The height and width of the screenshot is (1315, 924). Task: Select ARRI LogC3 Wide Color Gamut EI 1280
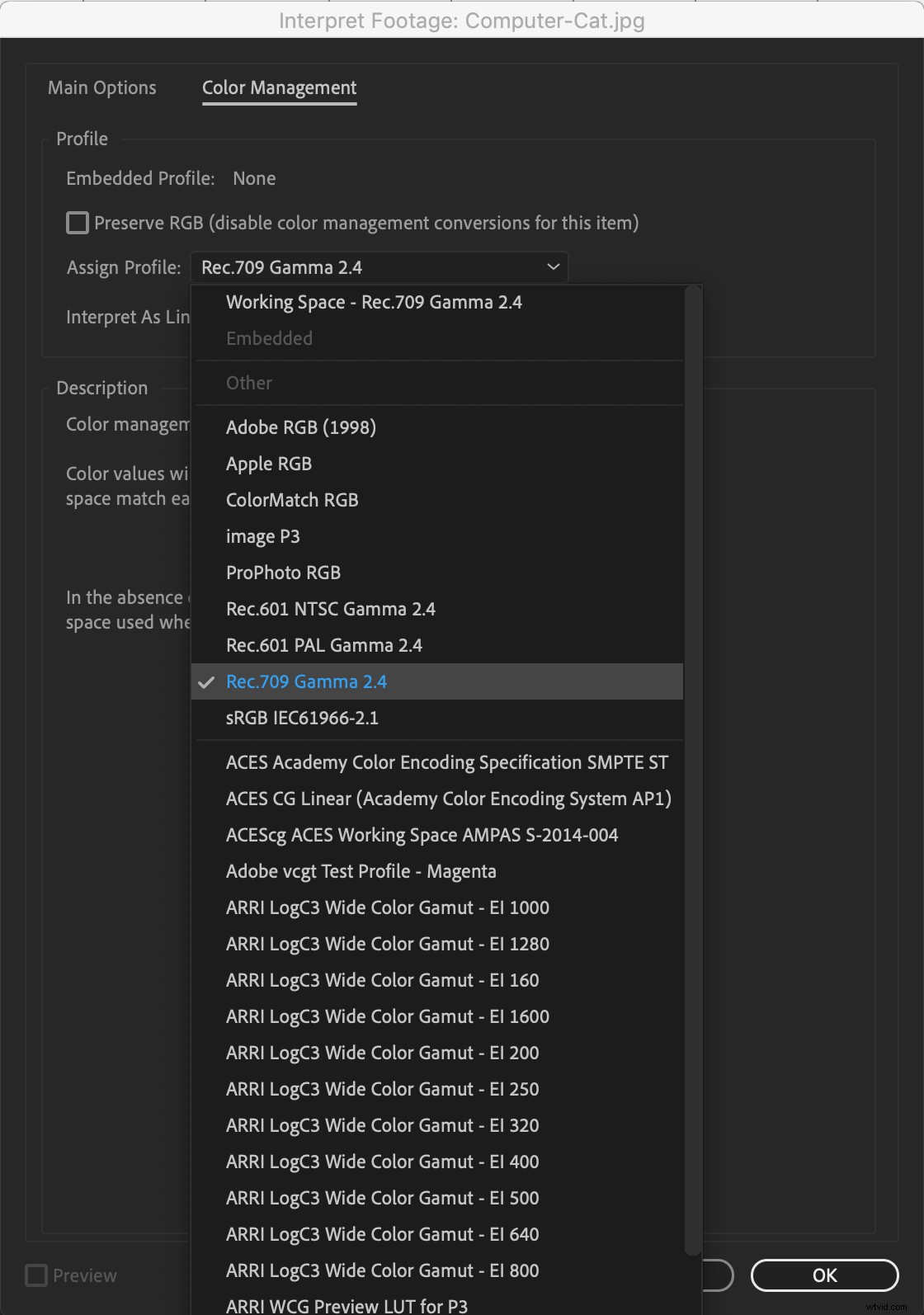[437, 944]
